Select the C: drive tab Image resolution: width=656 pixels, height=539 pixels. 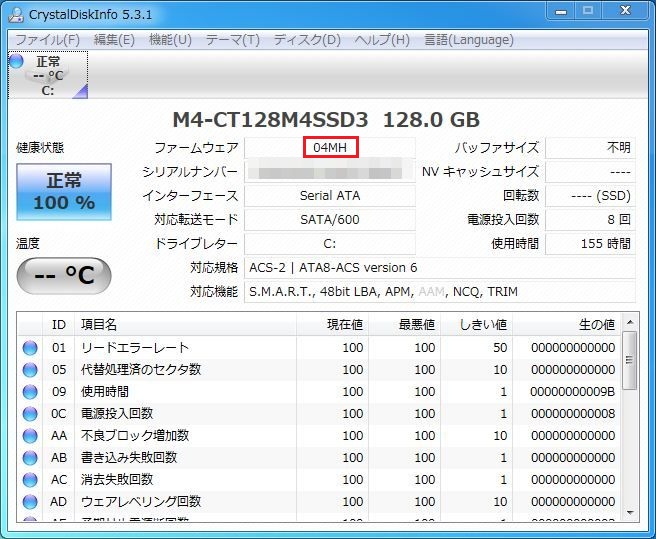[48, 75]
